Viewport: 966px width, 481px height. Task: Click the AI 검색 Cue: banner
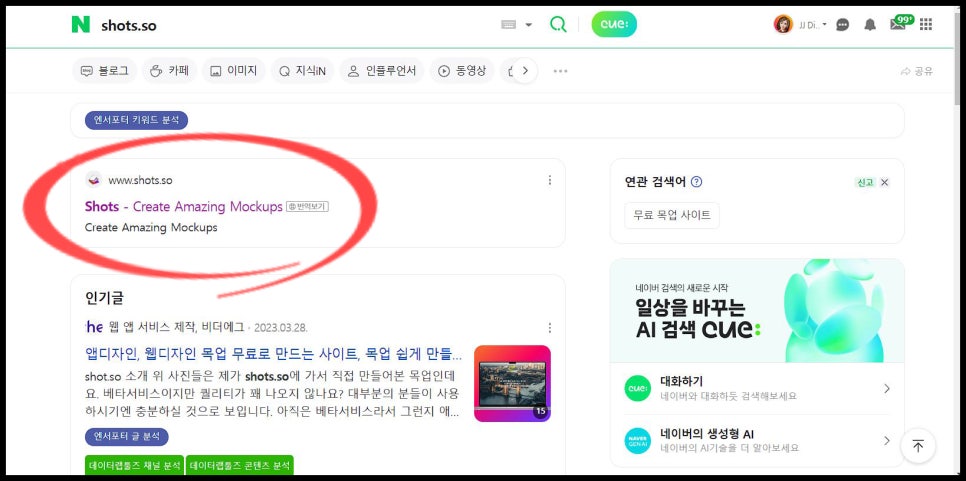pos(757,310)
